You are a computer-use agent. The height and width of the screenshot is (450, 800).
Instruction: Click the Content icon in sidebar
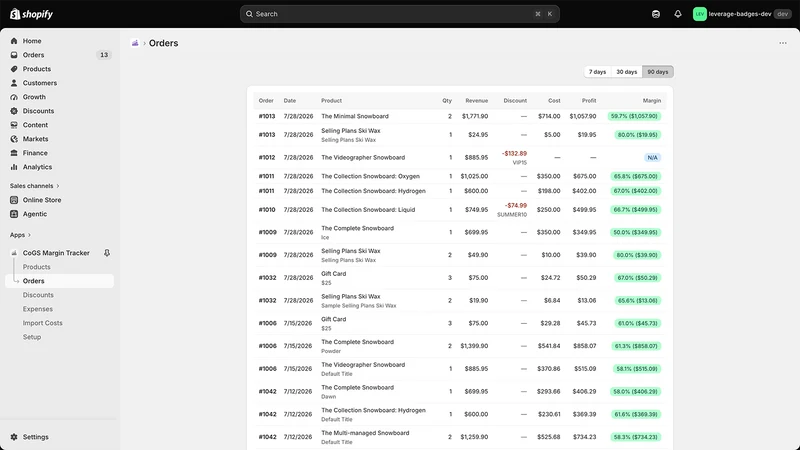coord(14,125)
